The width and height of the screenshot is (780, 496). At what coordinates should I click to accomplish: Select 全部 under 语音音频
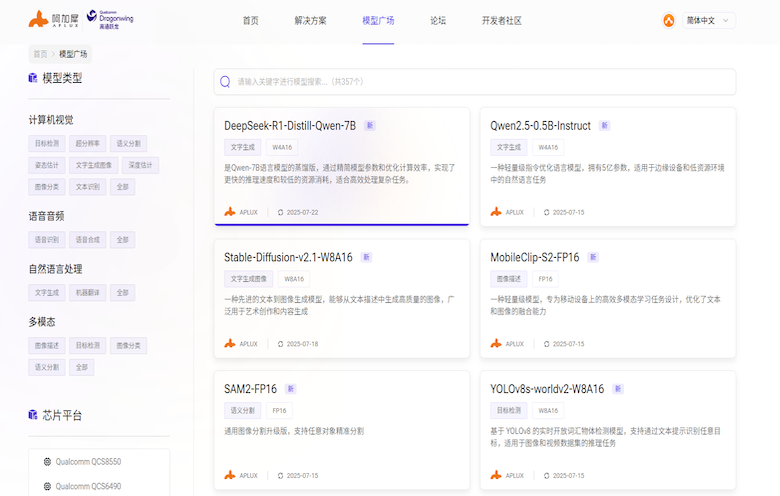[x=122, y=240]
